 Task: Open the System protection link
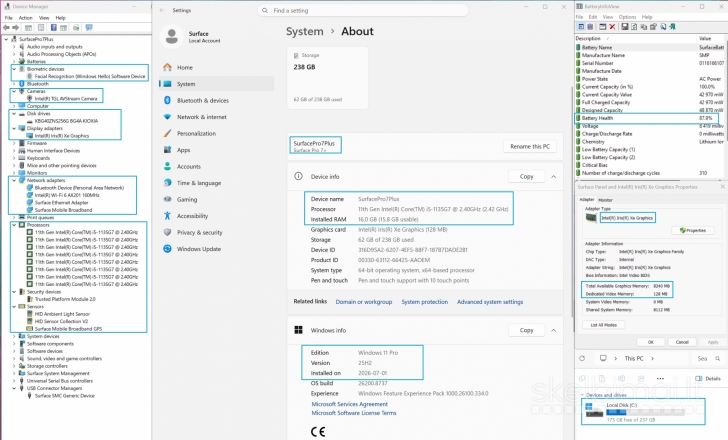click(424, 302)
